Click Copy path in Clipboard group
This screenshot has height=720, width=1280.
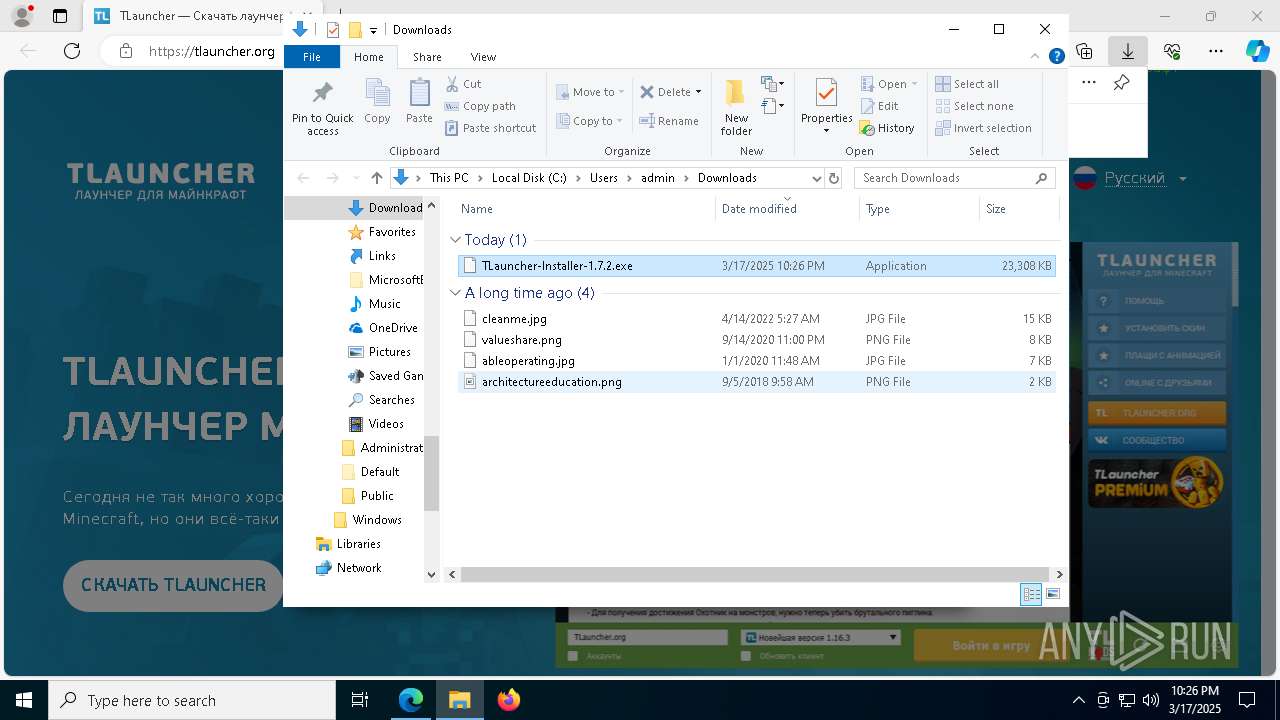pos(480,106)
